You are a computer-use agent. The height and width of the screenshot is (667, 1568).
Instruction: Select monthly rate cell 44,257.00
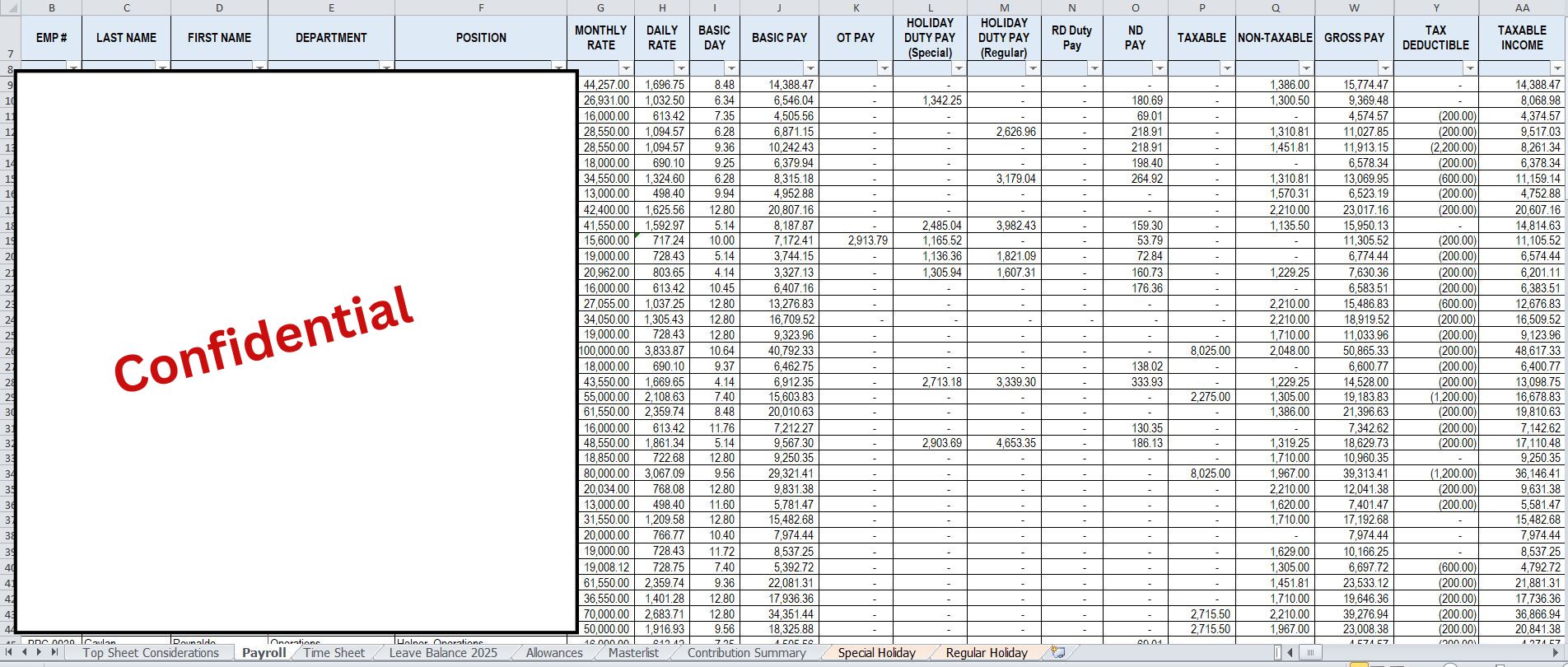pos(607,84)
